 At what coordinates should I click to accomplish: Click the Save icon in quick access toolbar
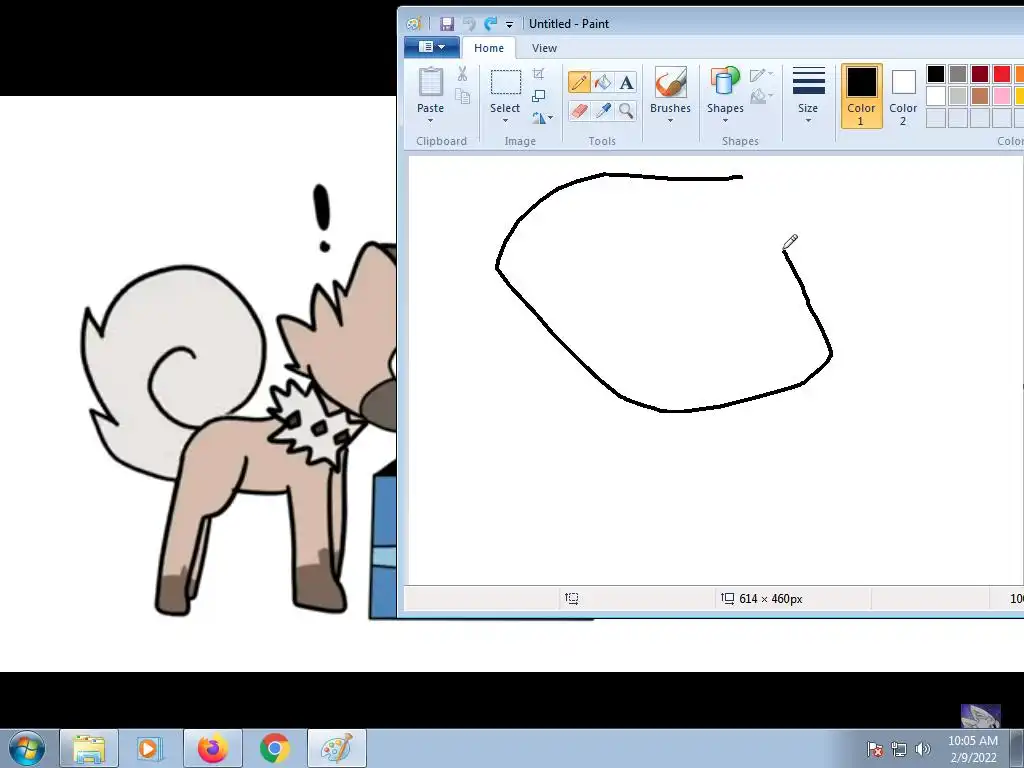pyautogui.click(x=447, y=24)
